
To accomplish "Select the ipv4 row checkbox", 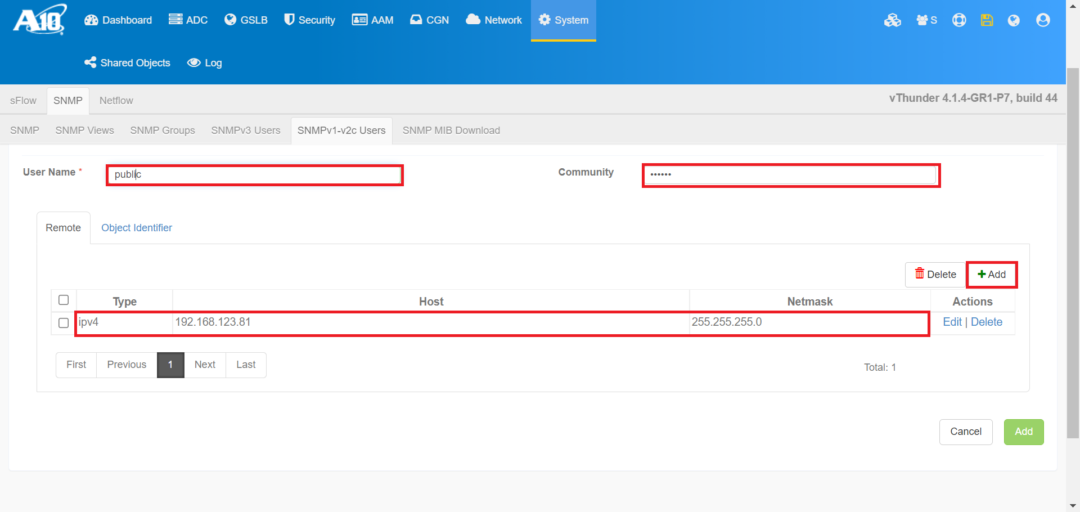I will coord(64,323).
